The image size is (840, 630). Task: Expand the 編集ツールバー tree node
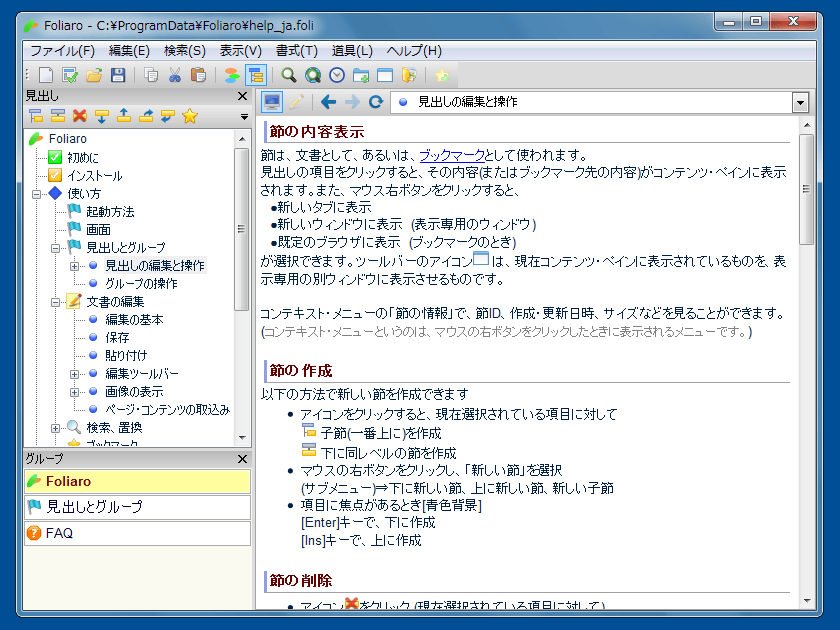coord(74,374)
